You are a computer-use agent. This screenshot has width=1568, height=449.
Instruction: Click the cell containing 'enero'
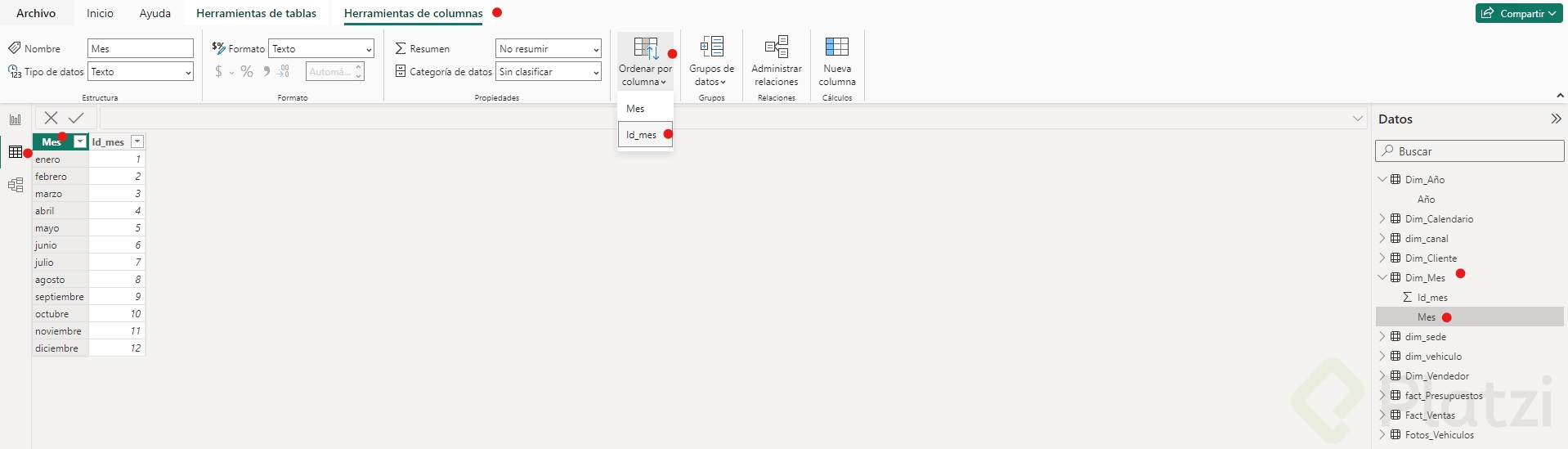click(60, 159)
